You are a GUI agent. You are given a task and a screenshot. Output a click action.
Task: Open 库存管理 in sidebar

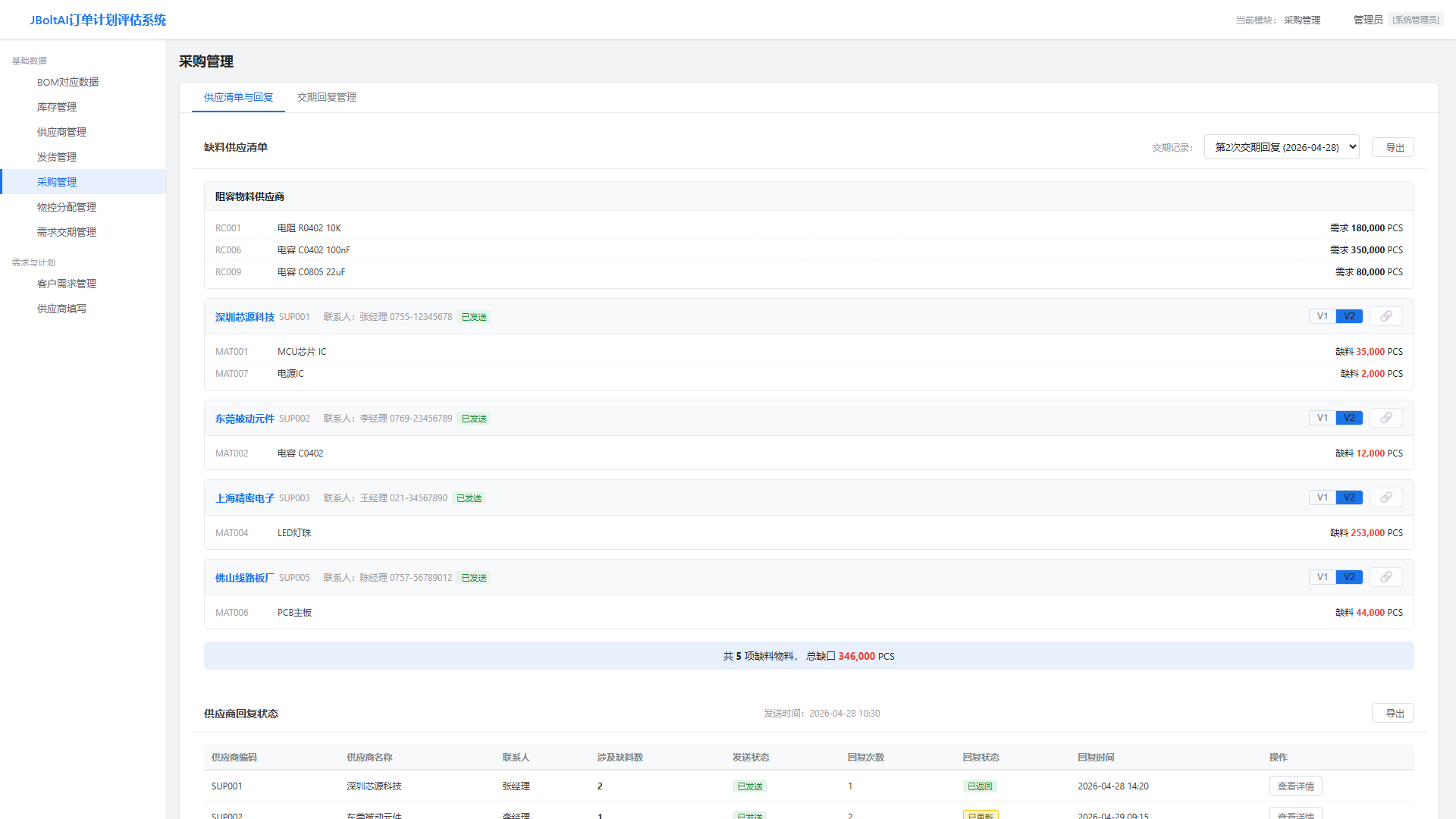click(83, 107)
